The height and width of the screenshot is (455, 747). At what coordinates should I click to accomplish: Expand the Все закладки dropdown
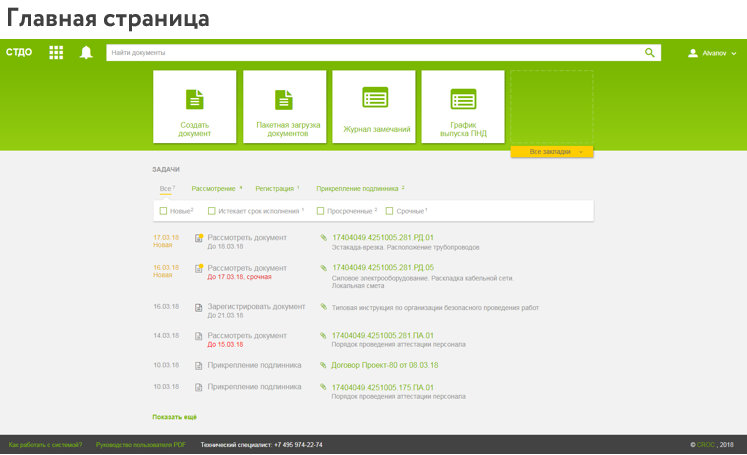(x=552, y=152)
